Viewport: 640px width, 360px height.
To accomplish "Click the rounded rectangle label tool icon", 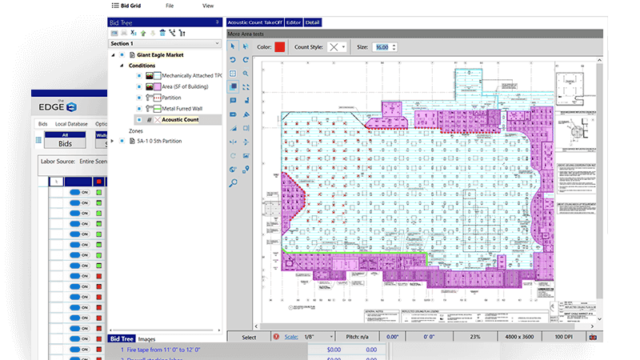I will point(233,114).
